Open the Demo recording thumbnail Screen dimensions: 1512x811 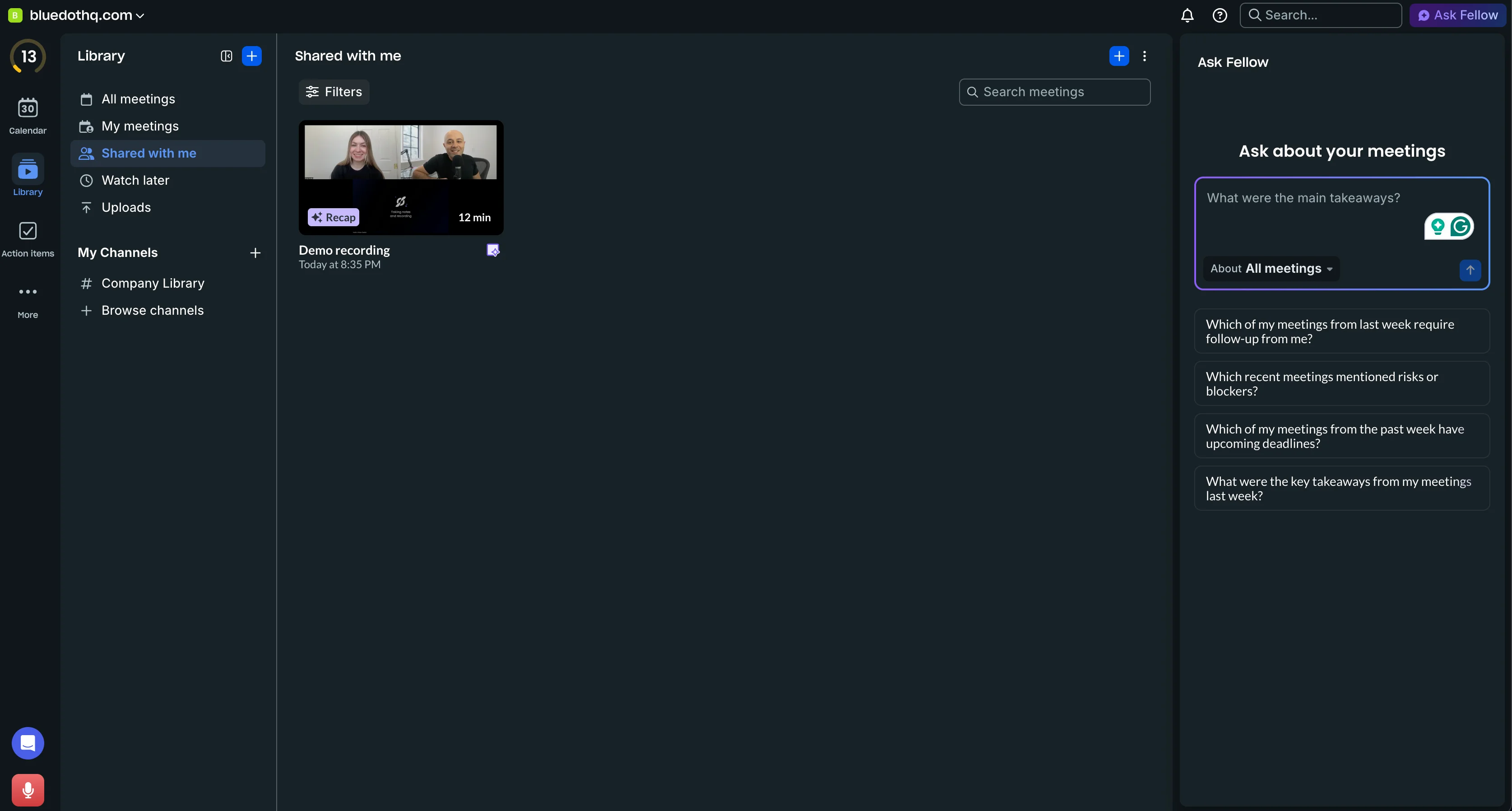coord(401,177)
